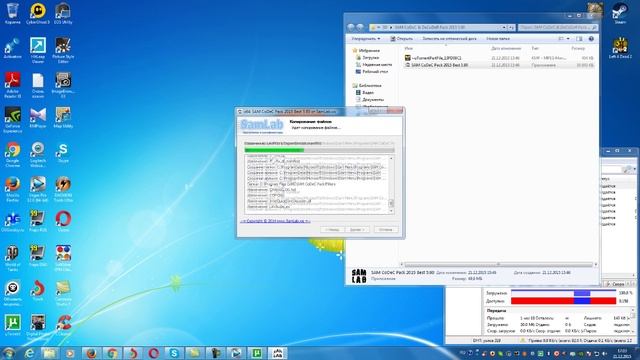Open the Mozilla Firefox desktop shortcut
This screenshot has width=640, height=360.
click(13, 189)
